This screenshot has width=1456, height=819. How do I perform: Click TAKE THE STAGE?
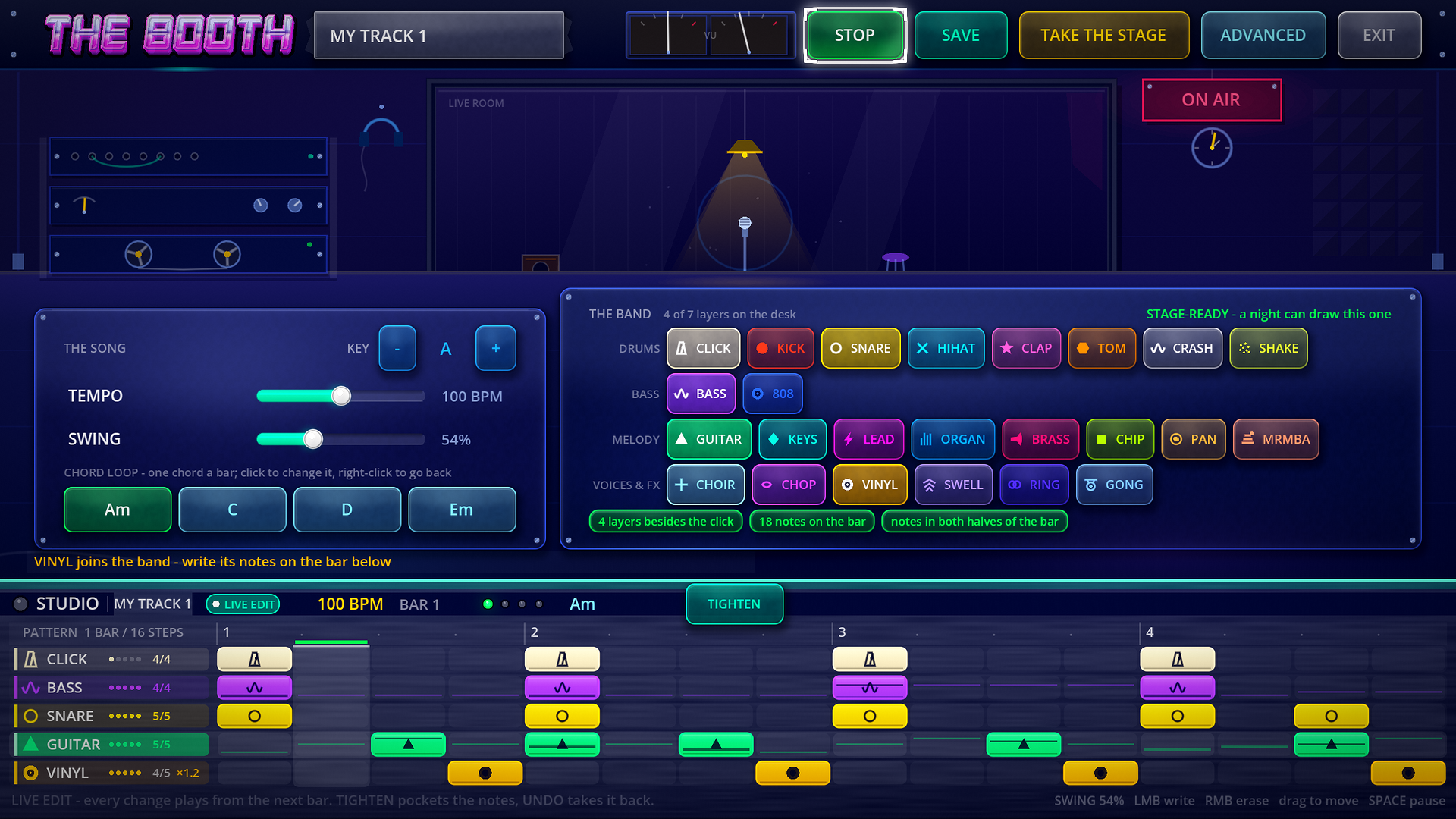1104,36
